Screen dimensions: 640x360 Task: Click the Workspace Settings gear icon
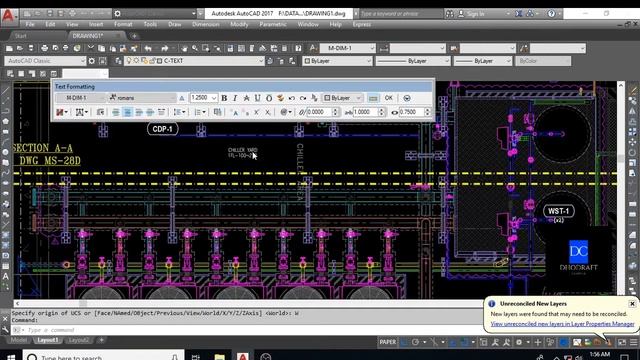point(92,61)
